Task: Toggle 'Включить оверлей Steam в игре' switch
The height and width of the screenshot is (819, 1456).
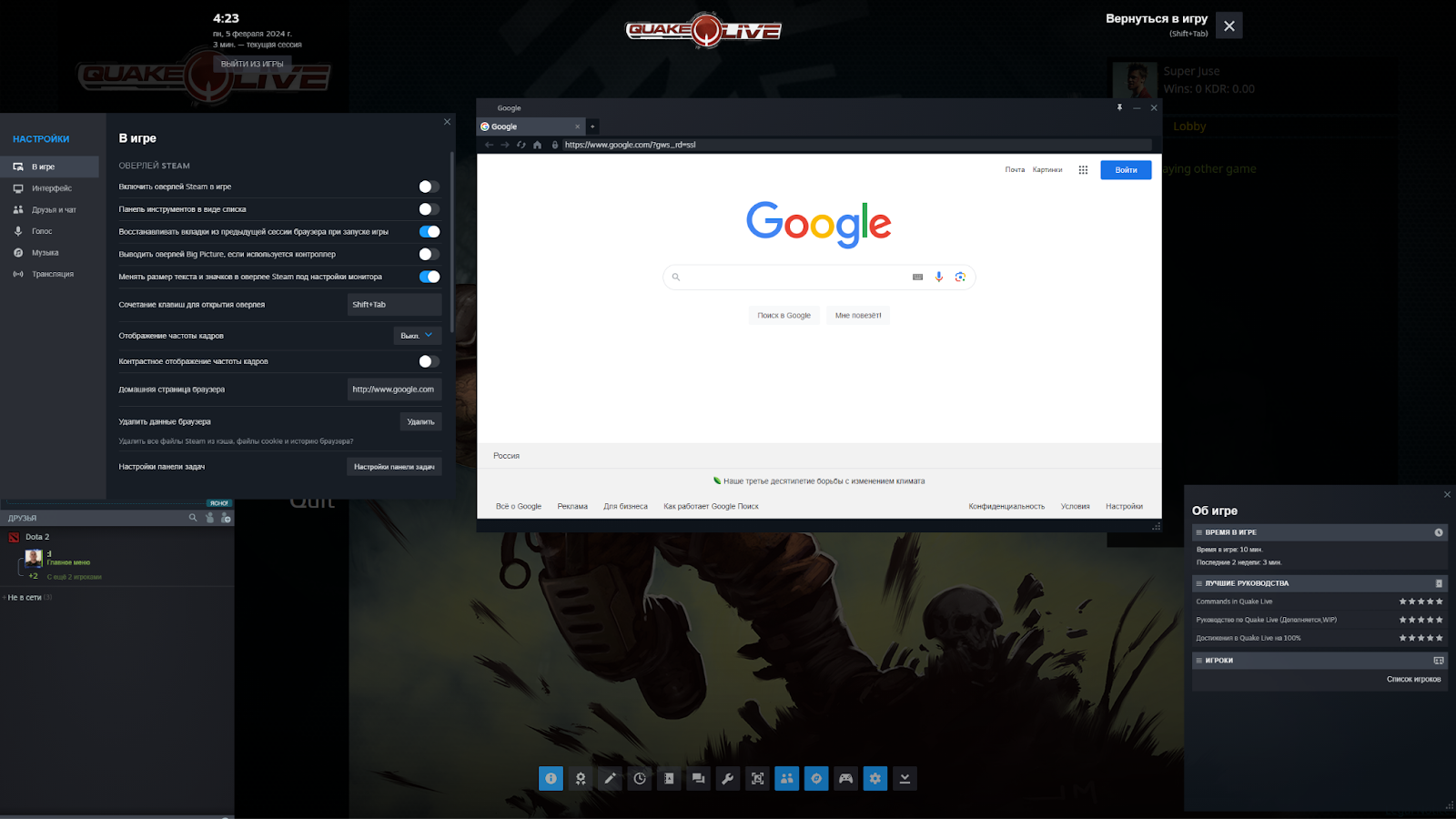Action: [x=429, y=187]
